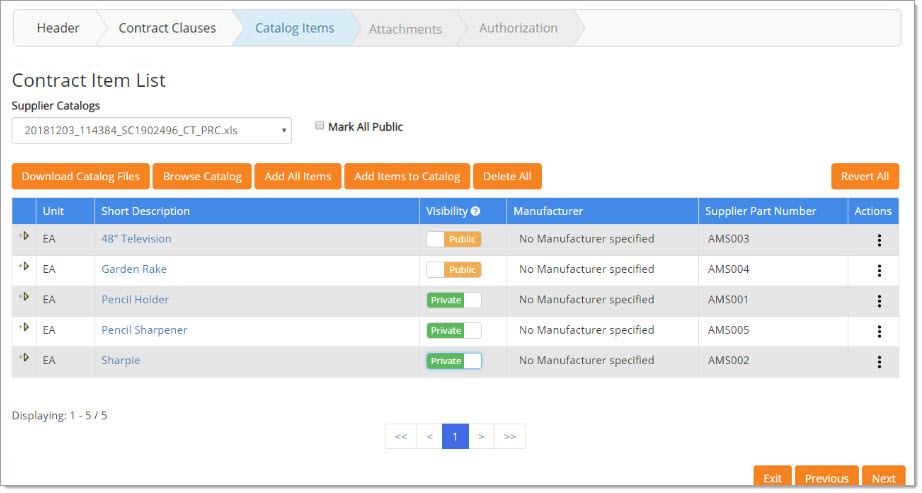Toggle 48" Television visibility from Public
The height and width of the screenshot is (493, 922).
click(453, 240)
